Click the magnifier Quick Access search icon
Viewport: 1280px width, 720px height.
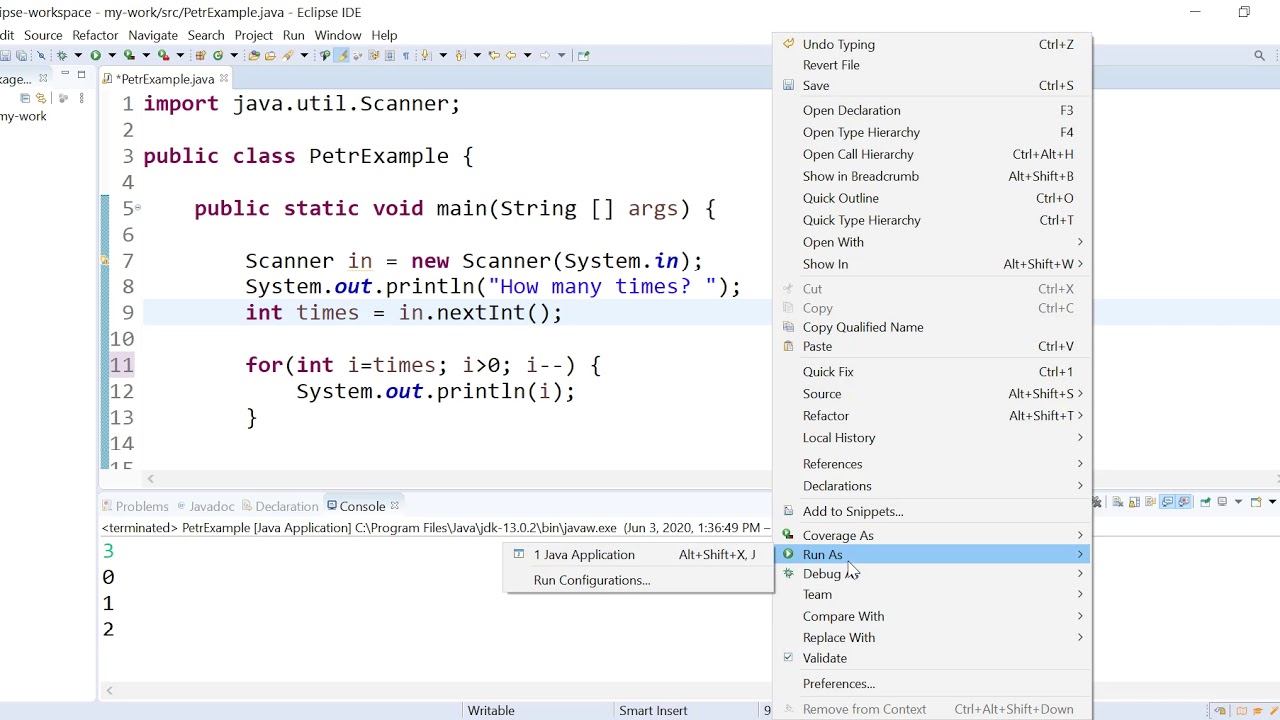click(x=1260, y=56)
